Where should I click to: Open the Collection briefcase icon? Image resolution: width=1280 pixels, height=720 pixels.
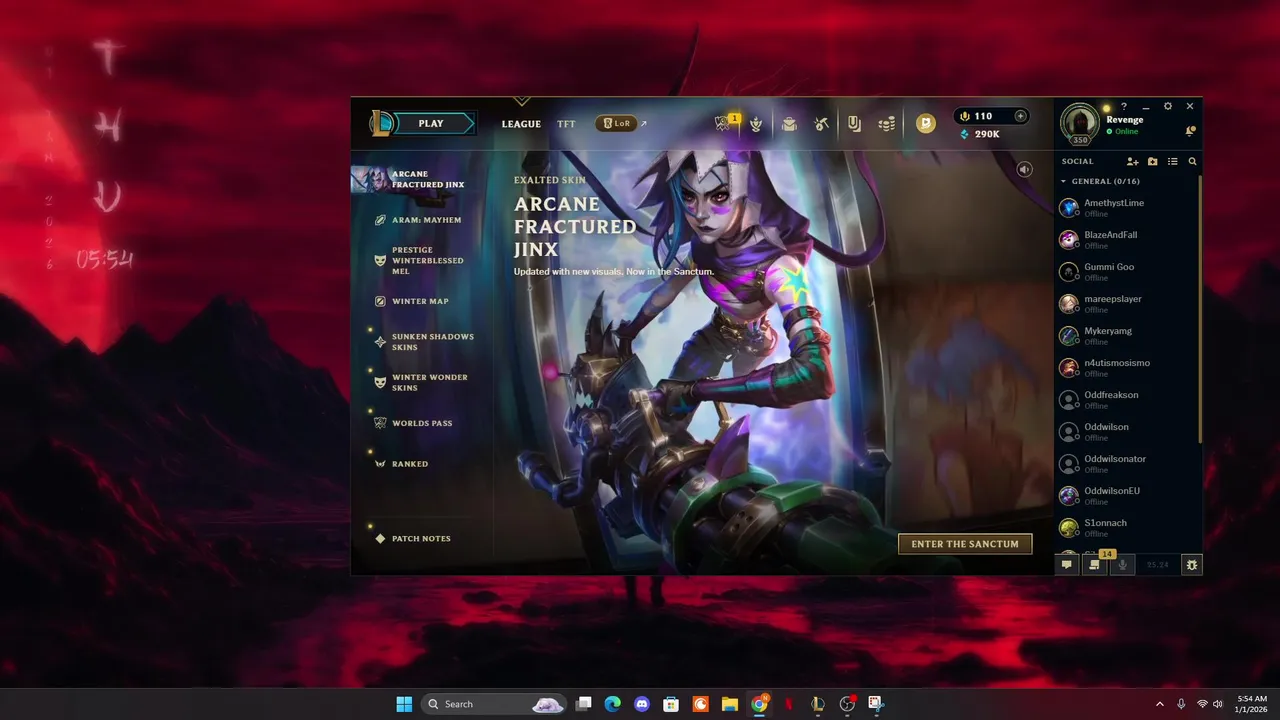coord(789,124)
